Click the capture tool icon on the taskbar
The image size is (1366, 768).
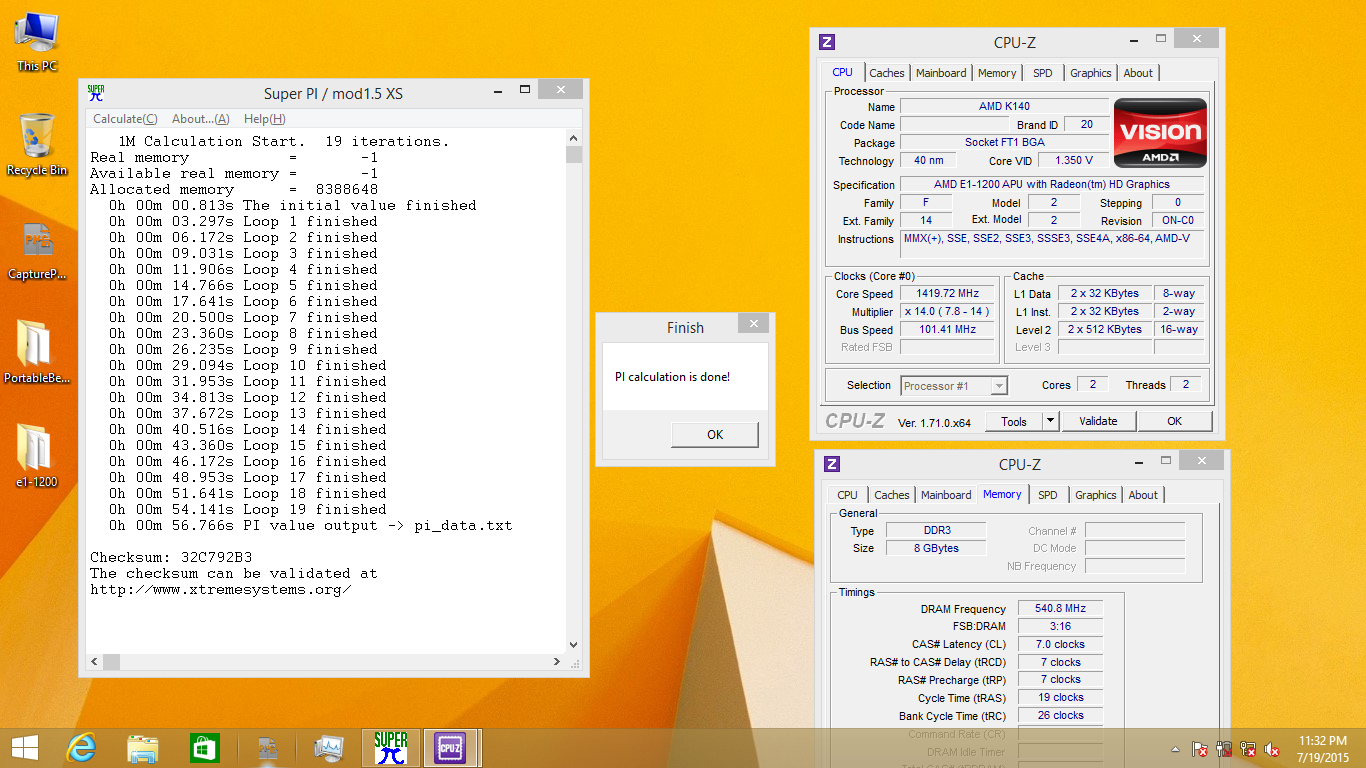(x=267, y=748)
